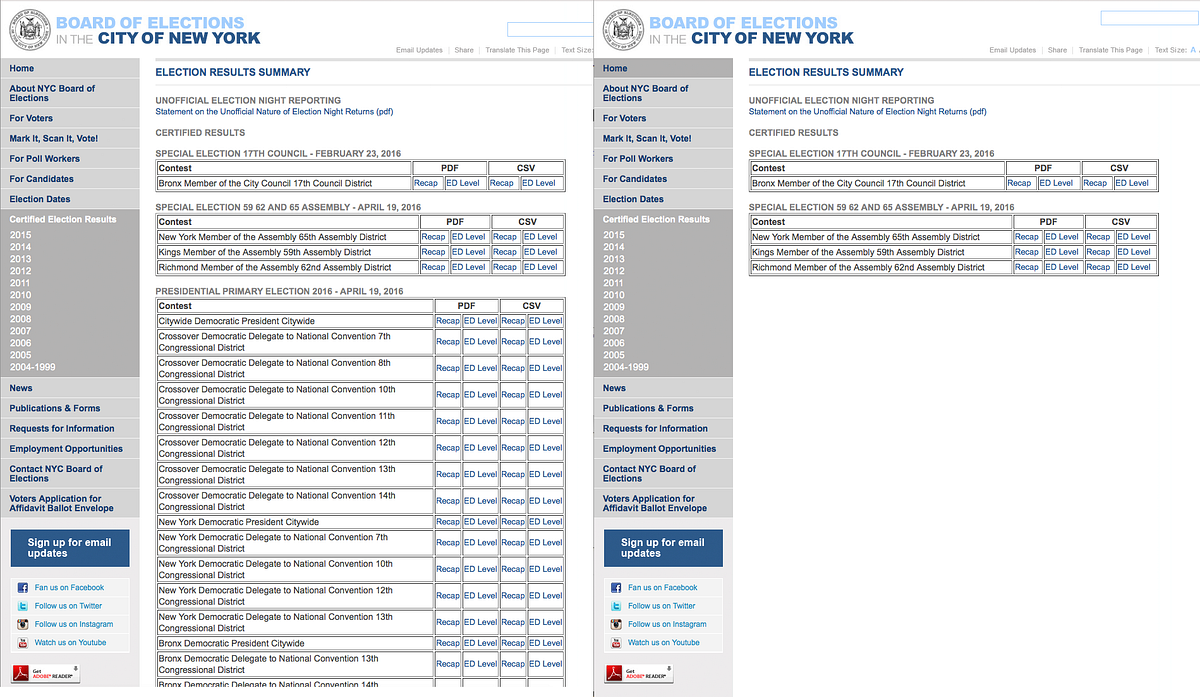
Task: Click the Share option in the top bar
Action: (x=464, y=50)
